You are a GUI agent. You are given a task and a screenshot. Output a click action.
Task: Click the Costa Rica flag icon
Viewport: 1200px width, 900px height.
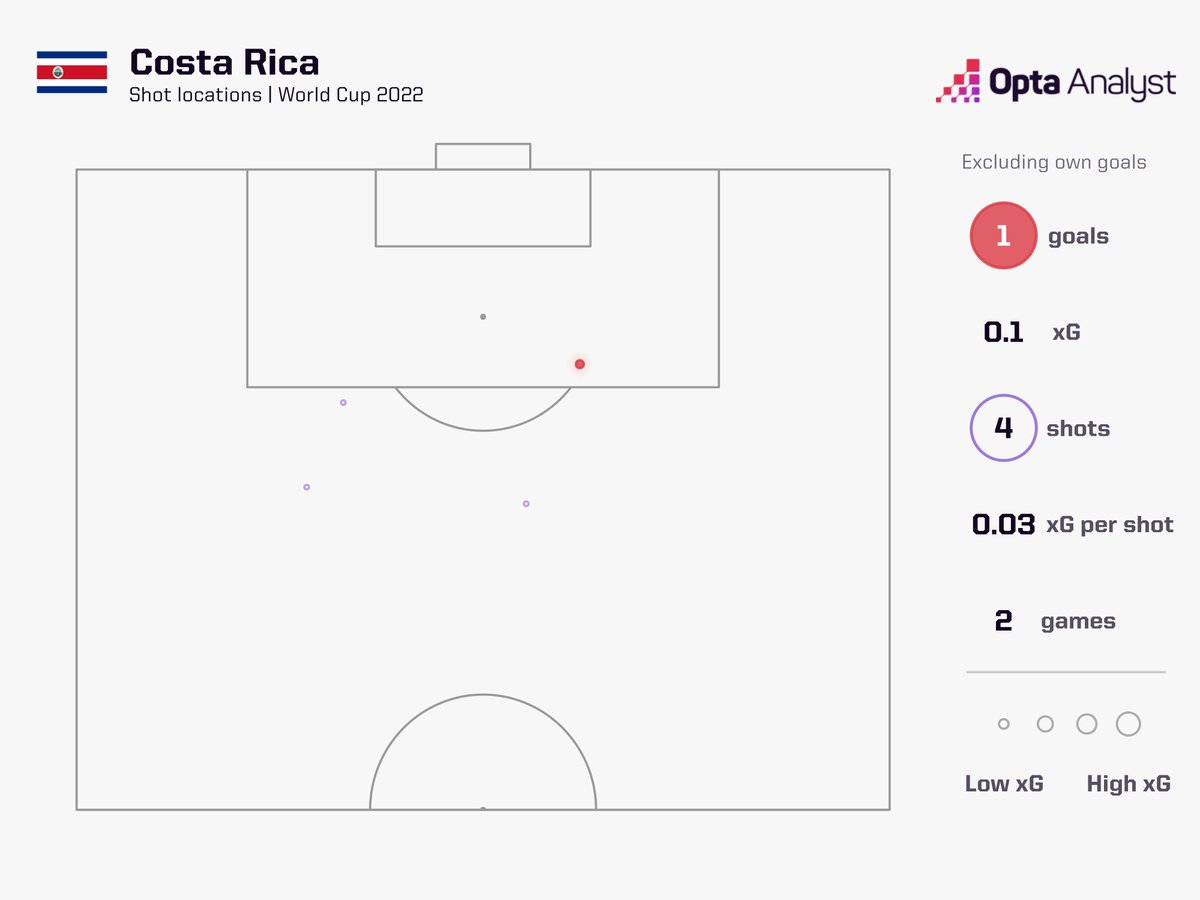coord(72,73)
